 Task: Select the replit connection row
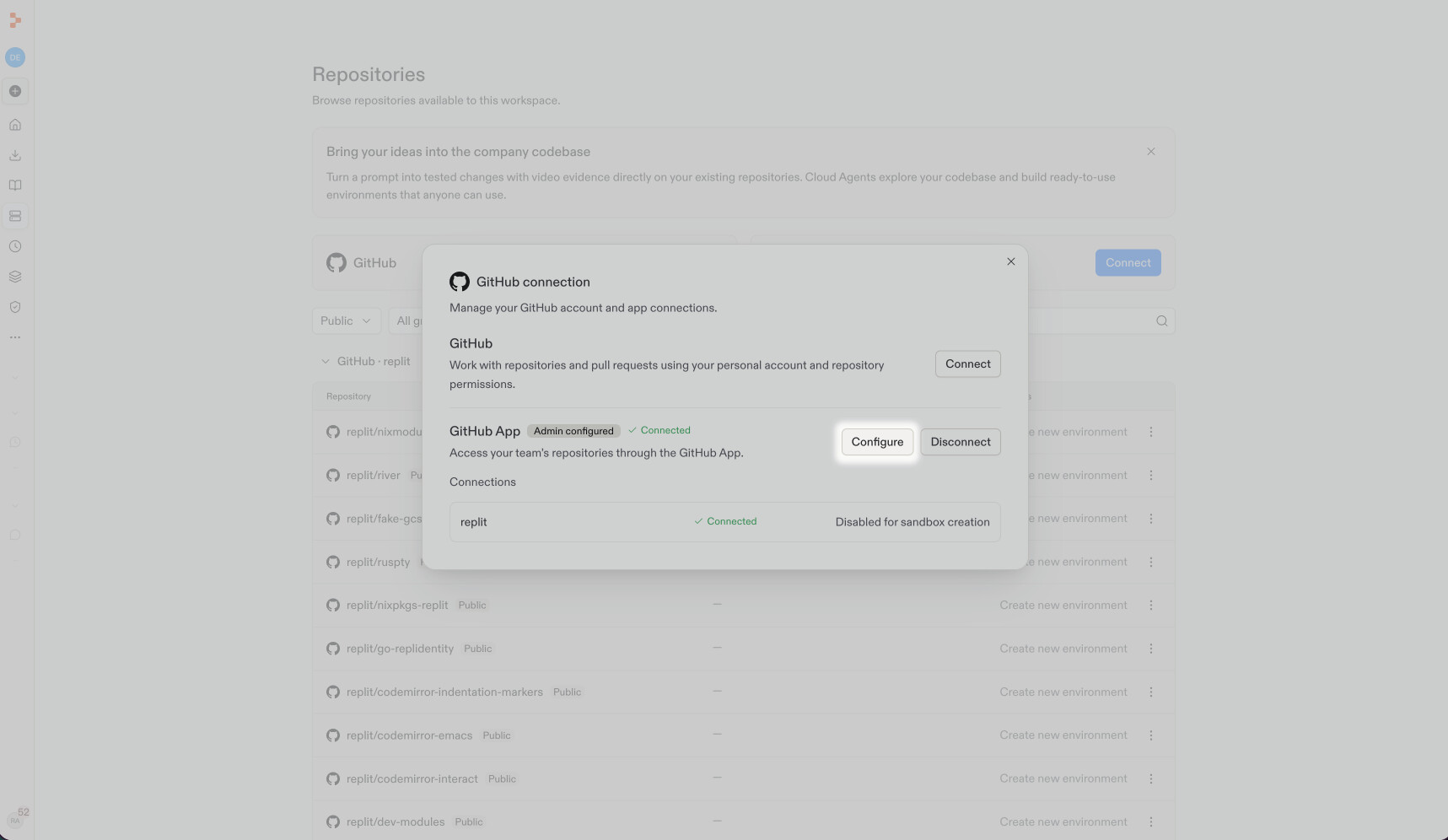click(724, 522)
